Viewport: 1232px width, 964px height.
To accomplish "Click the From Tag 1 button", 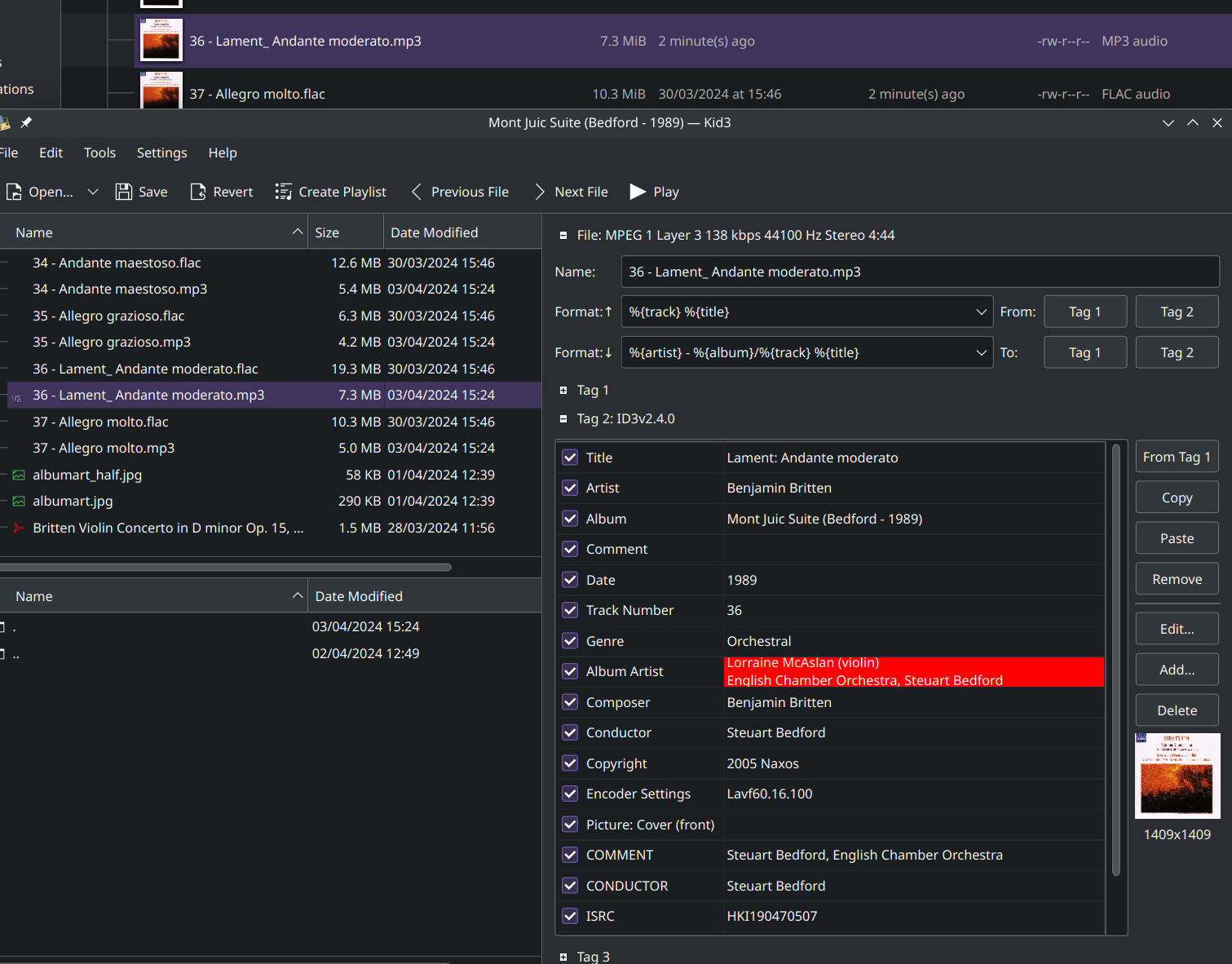I will (1177, 457).
